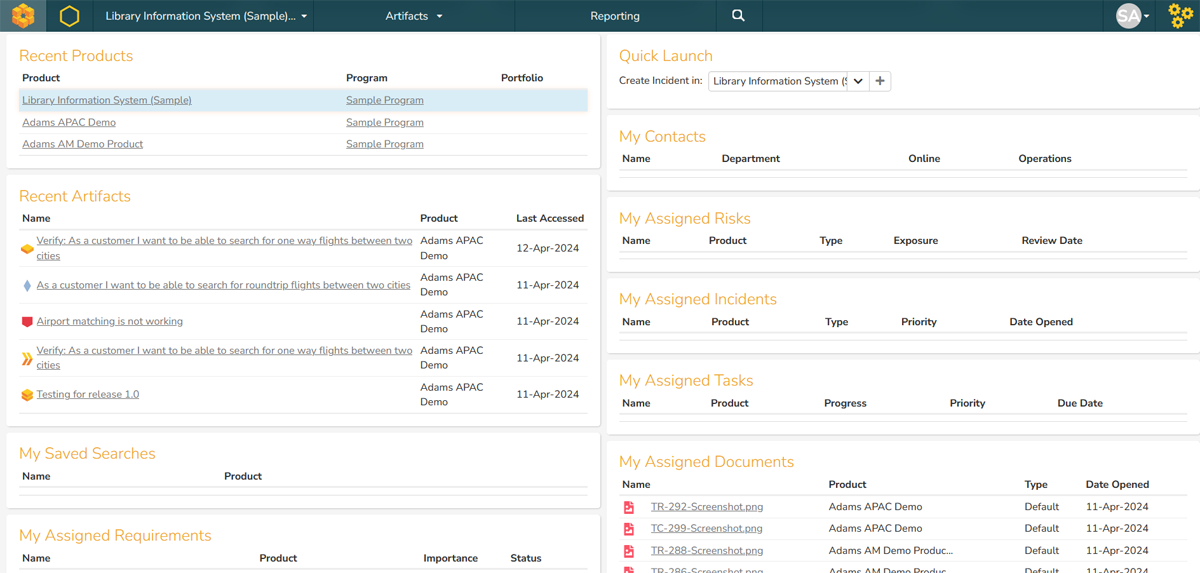Open the Airport matching is not working link
Viewport: 1200px width, 573px height.
110,322
